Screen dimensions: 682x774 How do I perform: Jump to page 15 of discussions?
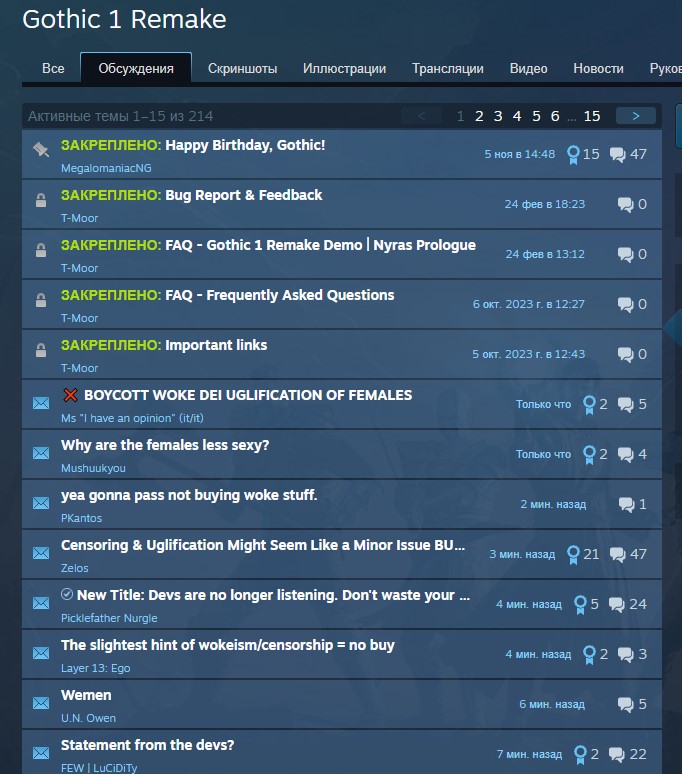click(592, 116)
